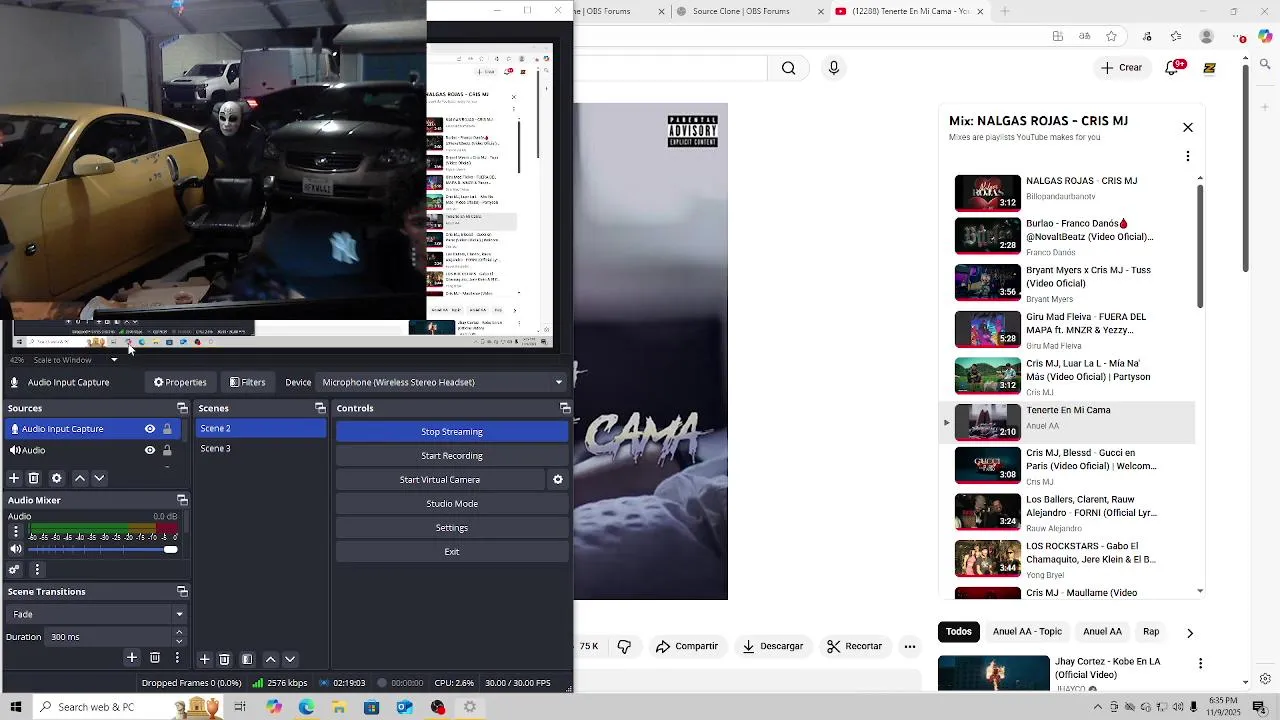Increase transition duration stepper
This screenshot has width=1280, height=720.
click(x=179, y=632)
